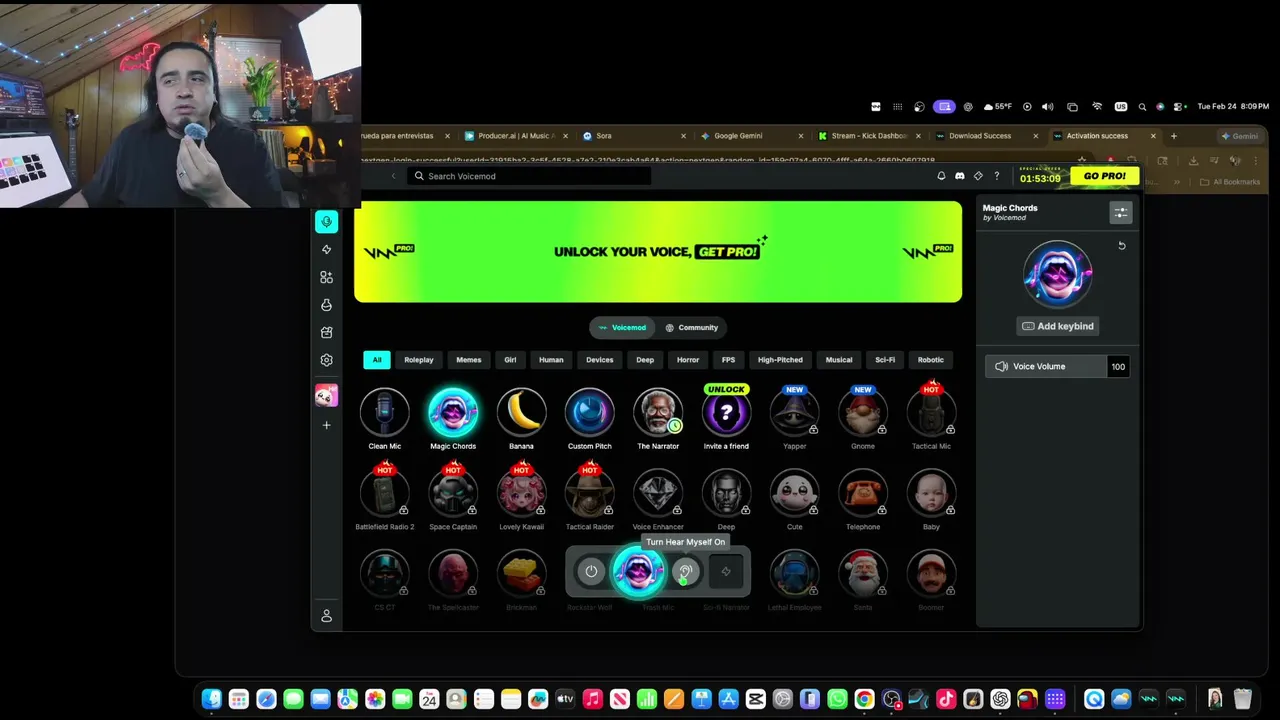
Task: Select the Clean Mic voice
Action: [x=385, y=413]
